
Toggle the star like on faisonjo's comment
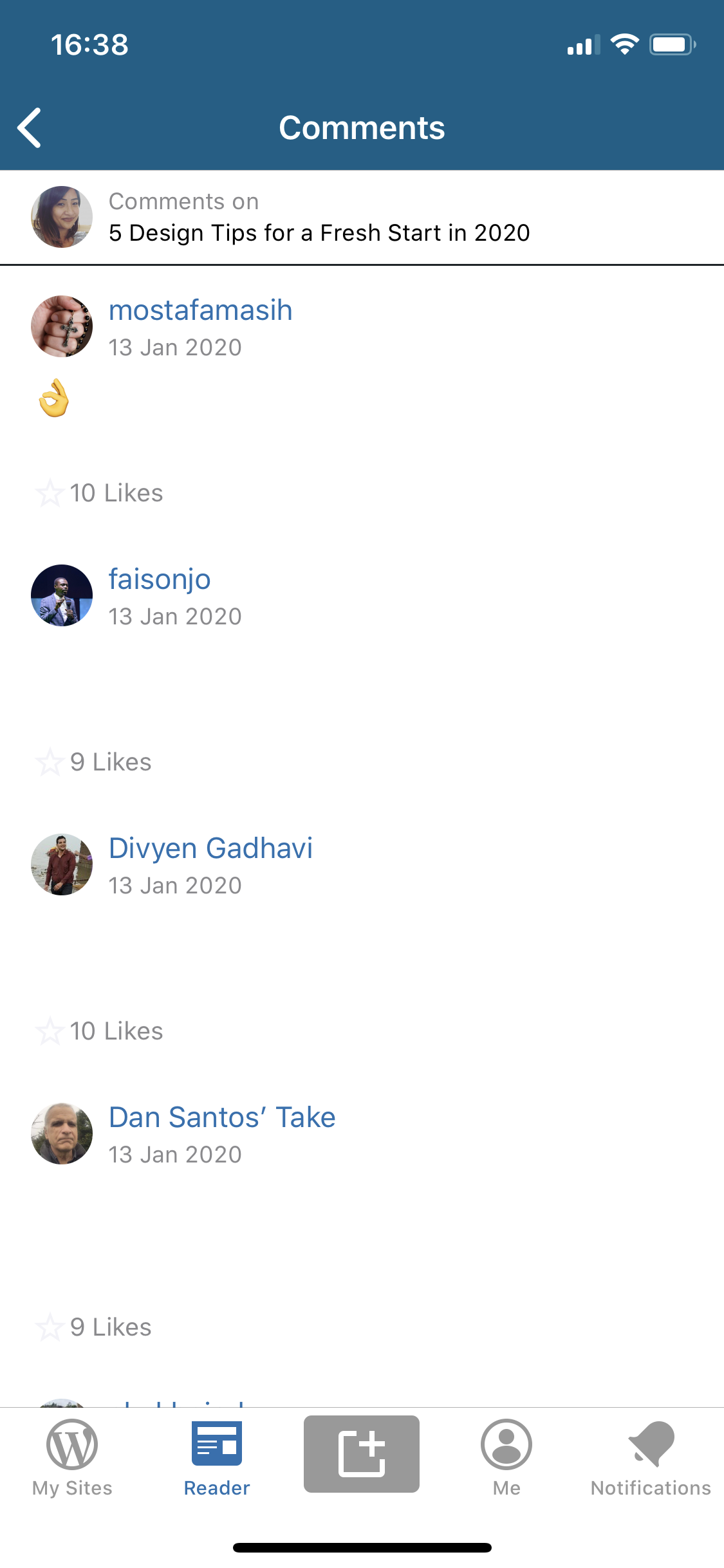coord(50,762)
